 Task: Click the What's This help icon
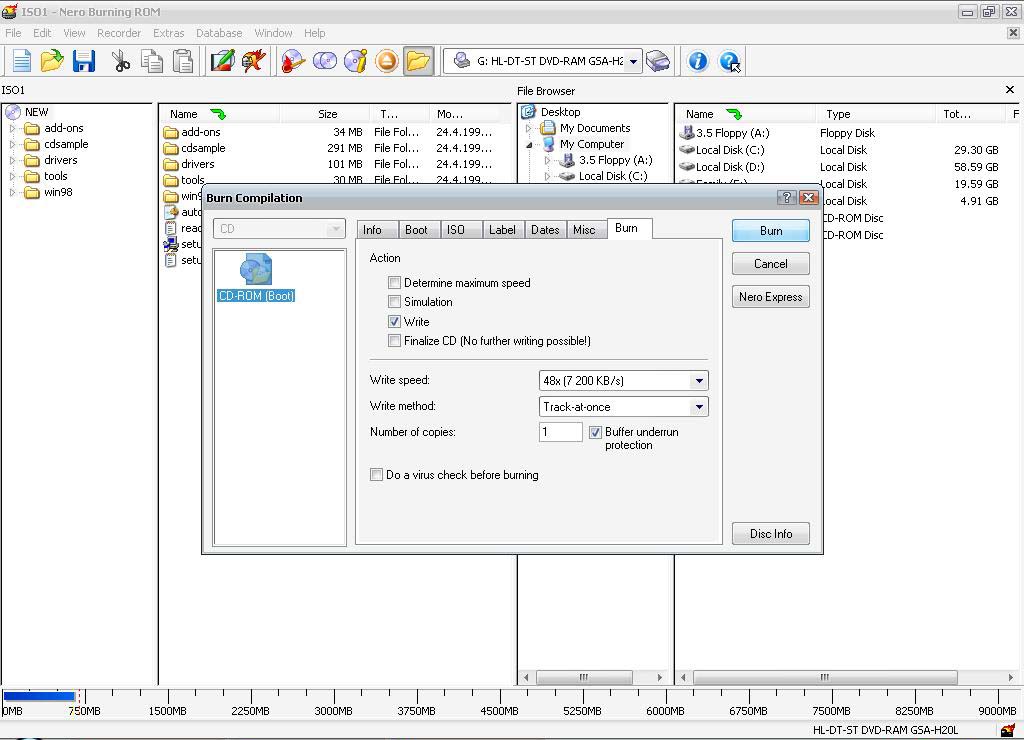[x=729, y=61]
